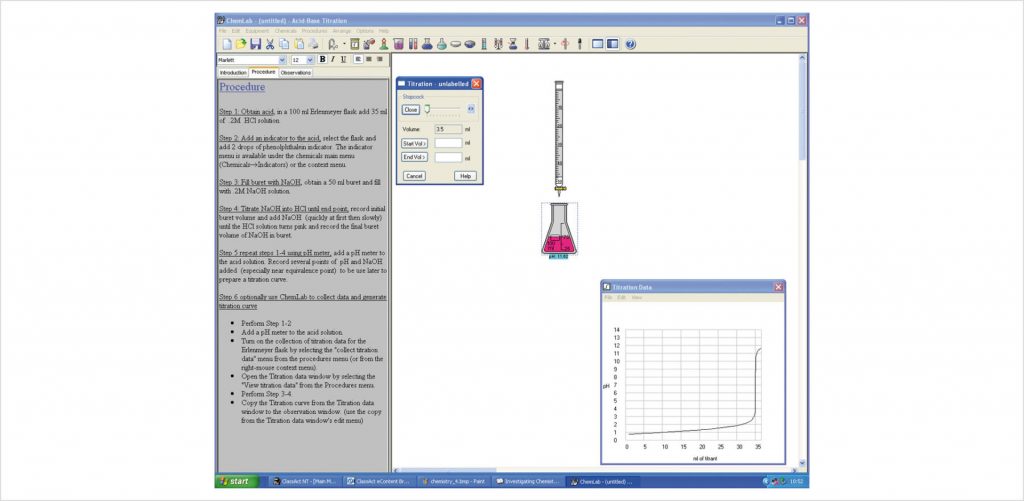
Task: Toggle bold text formatting
Action: pos(322,59)
